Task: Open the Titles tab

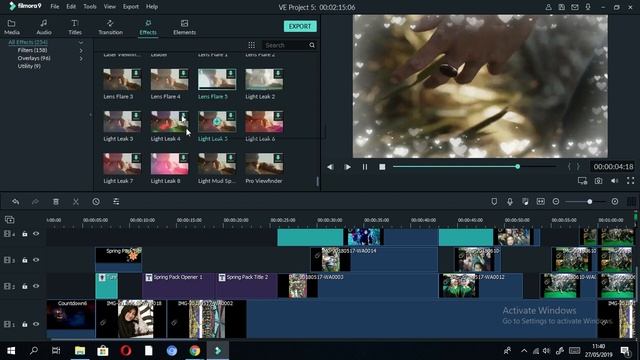Action: tap(75, 27)
